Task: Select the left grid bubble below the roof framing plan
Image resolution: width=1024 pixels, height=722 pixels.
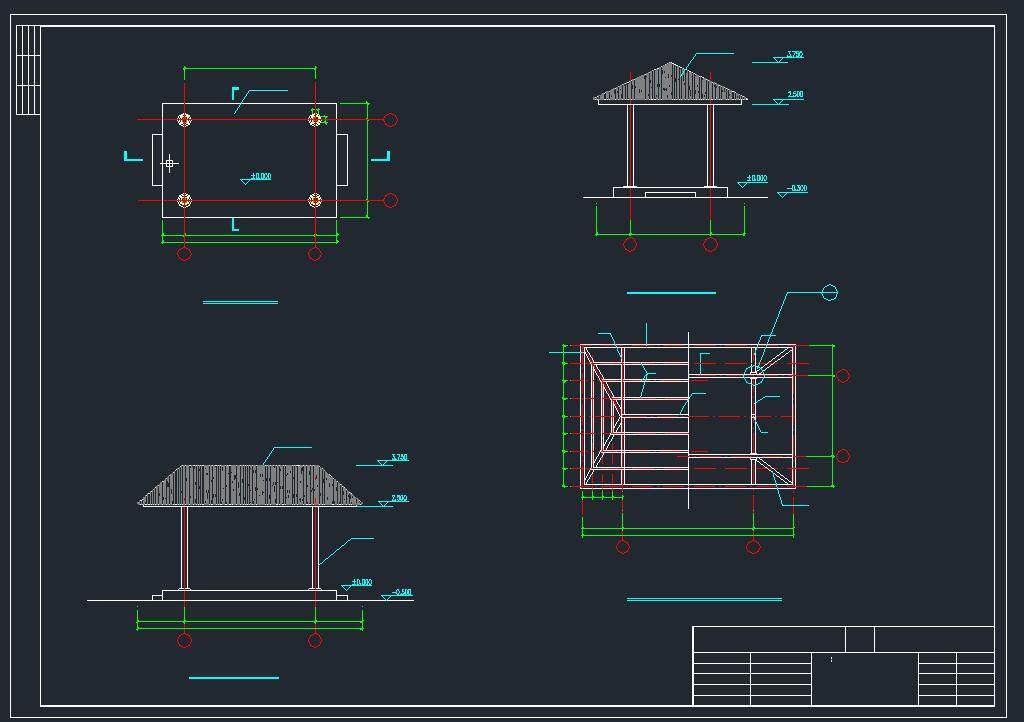Action: [x=623, y=546]
